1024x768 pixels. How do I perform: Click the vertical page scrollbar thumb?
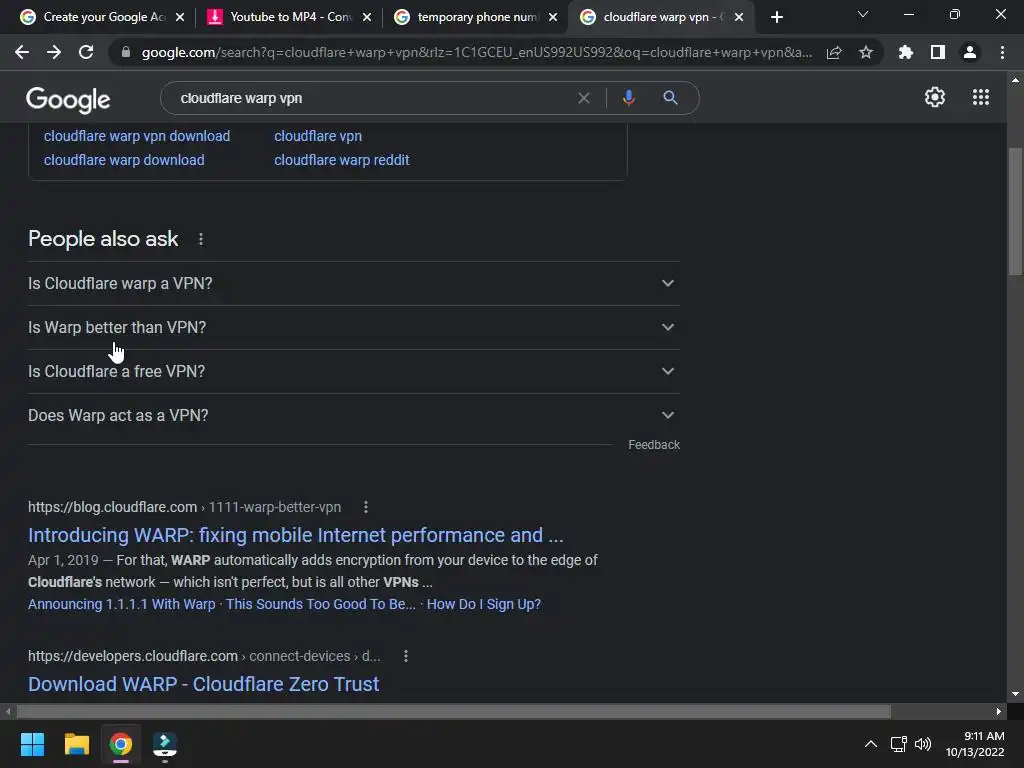(1015, 212)
